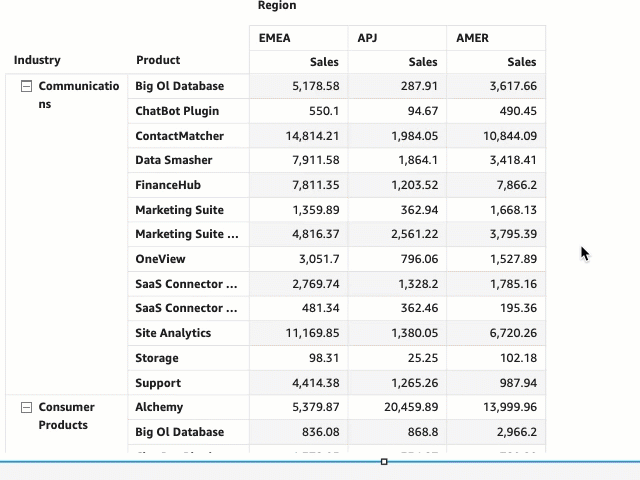The height and width of the screenshot is (480, 640).
Task: Click the Region field label
Action: click(277, 6)
